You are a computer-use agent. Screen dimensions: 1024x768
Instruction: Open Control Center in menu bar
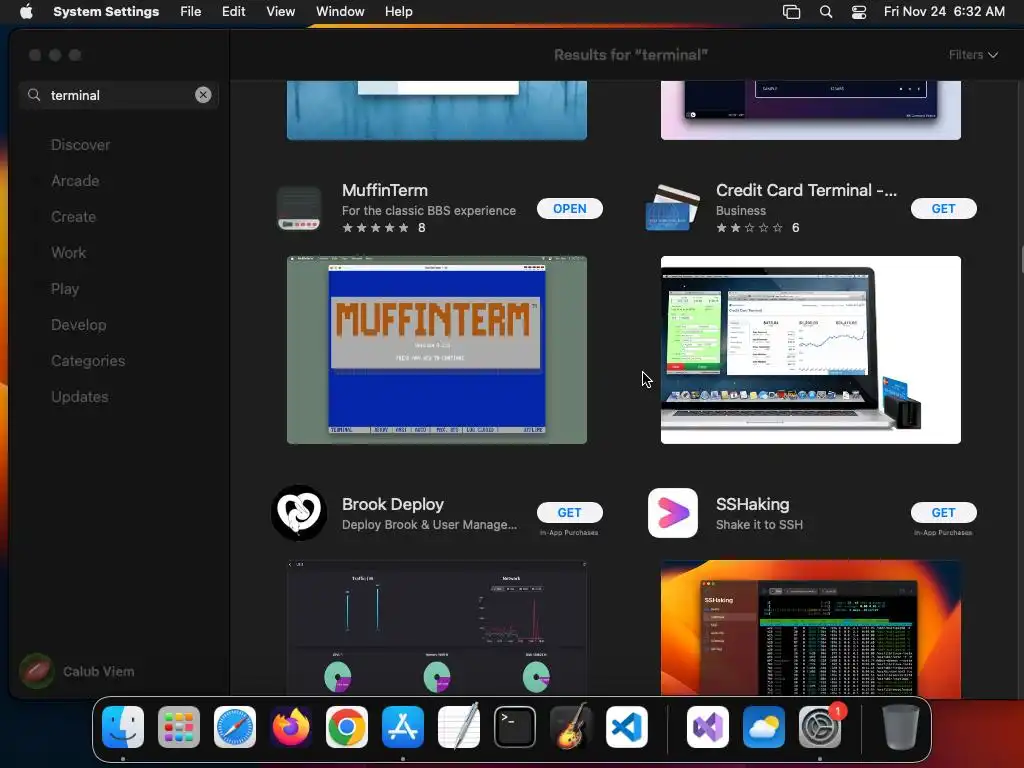coord(859,12)
